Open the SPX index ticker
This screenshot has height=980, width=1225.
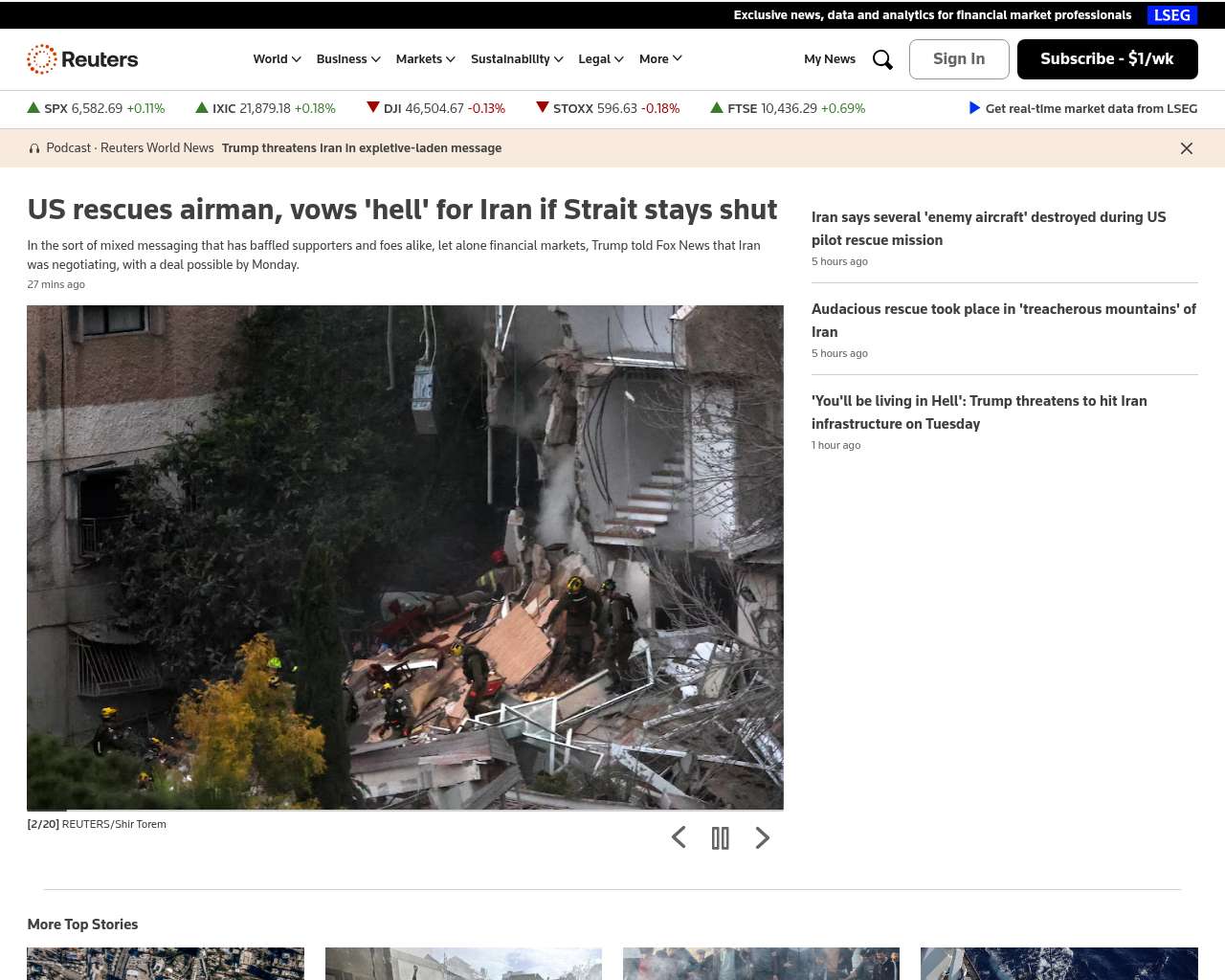pyautogui.click(x=96, y=109)
